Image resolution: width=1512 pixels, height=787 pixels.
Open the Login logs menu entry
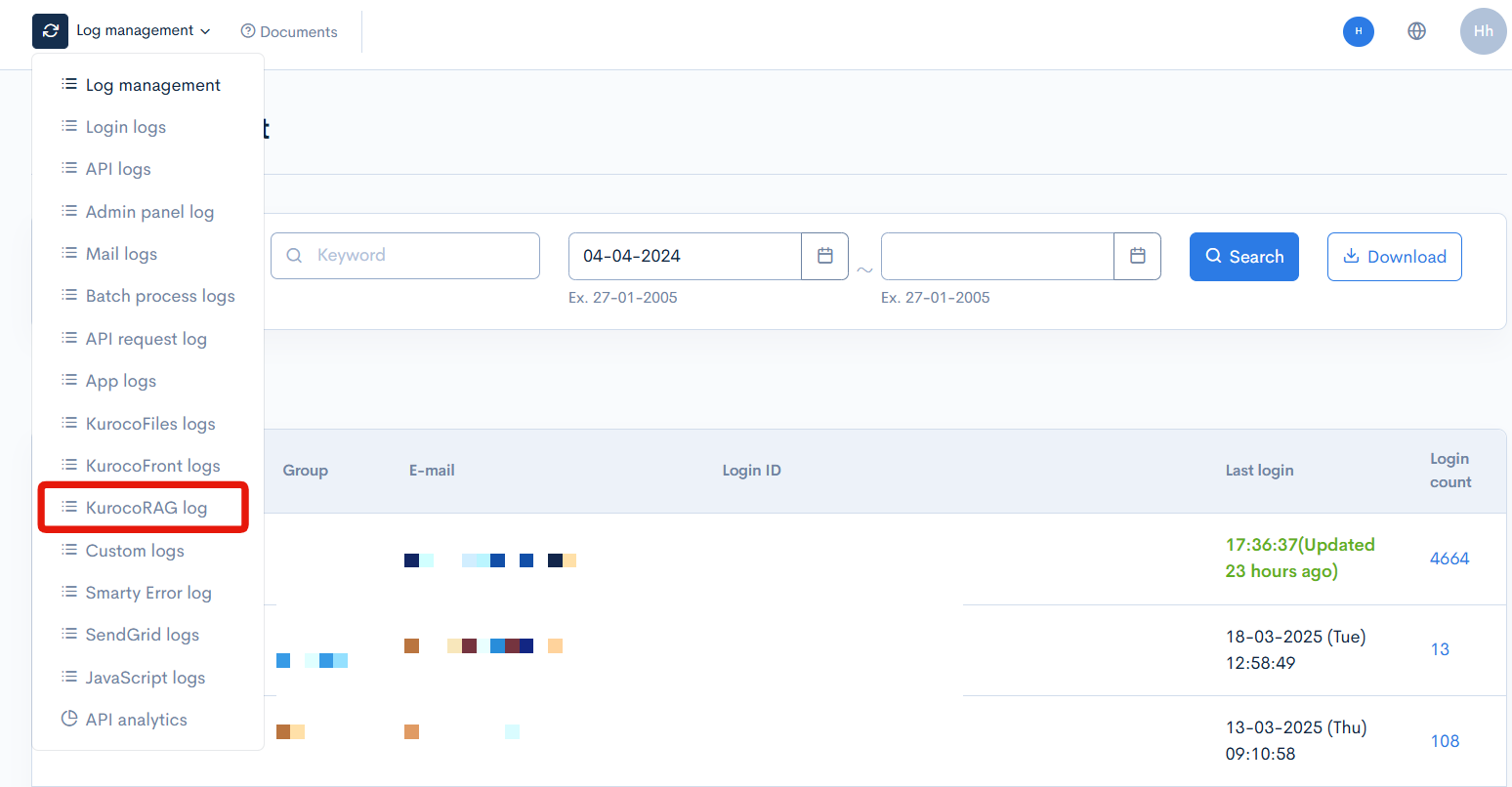pyautogui.click(x=126, y=126)
